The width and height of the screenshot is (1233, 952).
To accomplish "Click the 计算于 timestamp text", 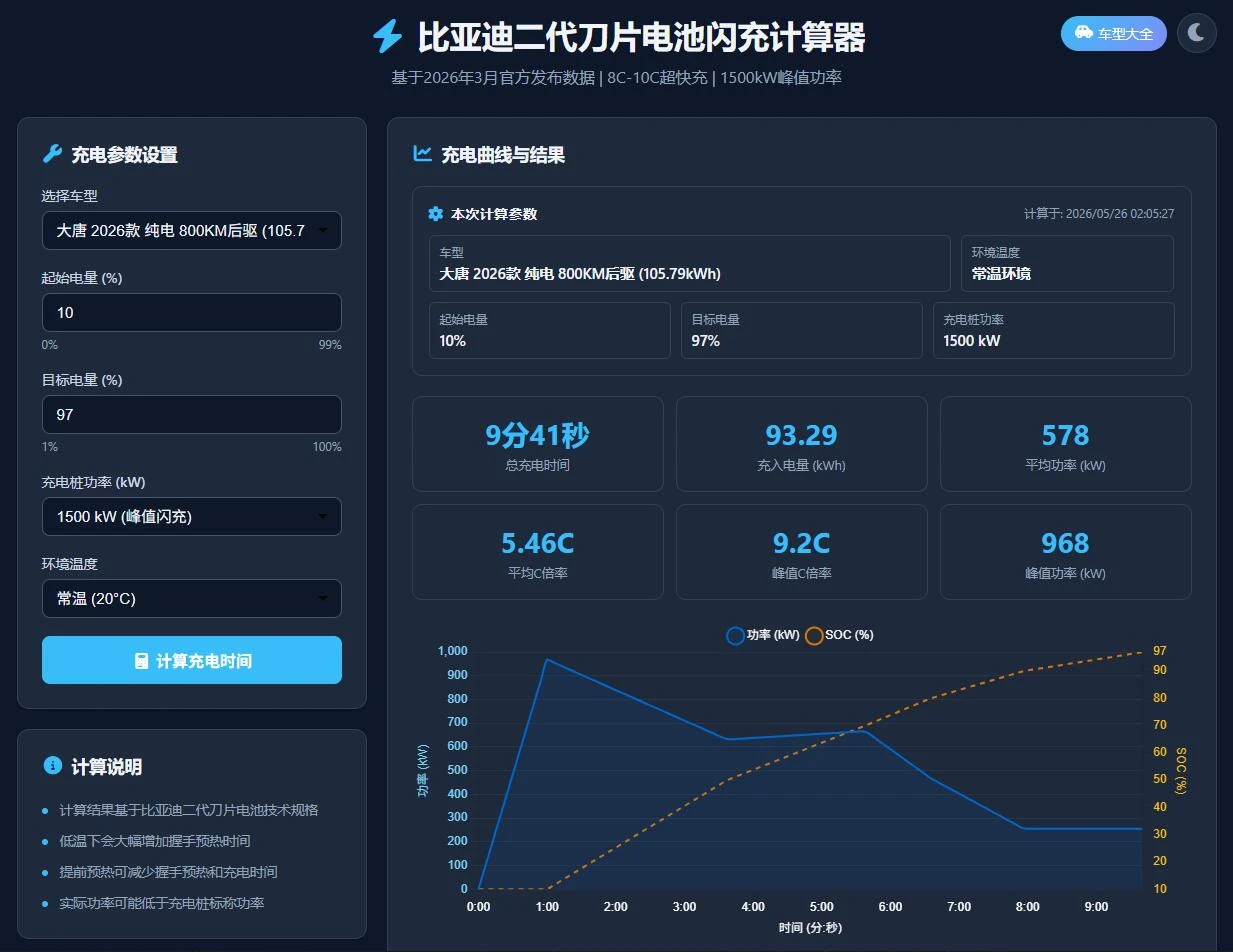I will [1099, 214].
